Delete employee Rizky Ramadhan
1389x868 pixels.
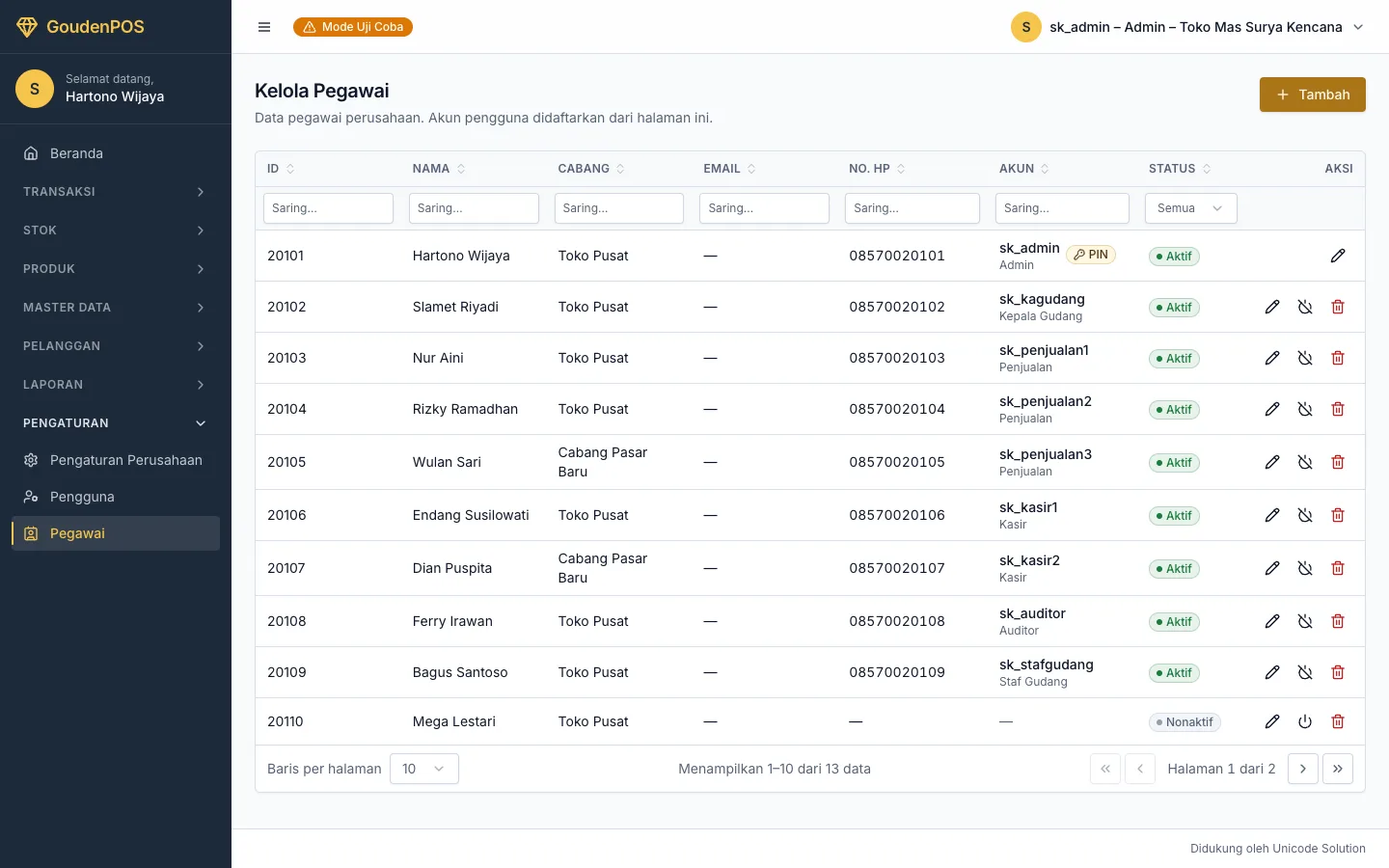pyautogui.click(x=1338, y=409)
